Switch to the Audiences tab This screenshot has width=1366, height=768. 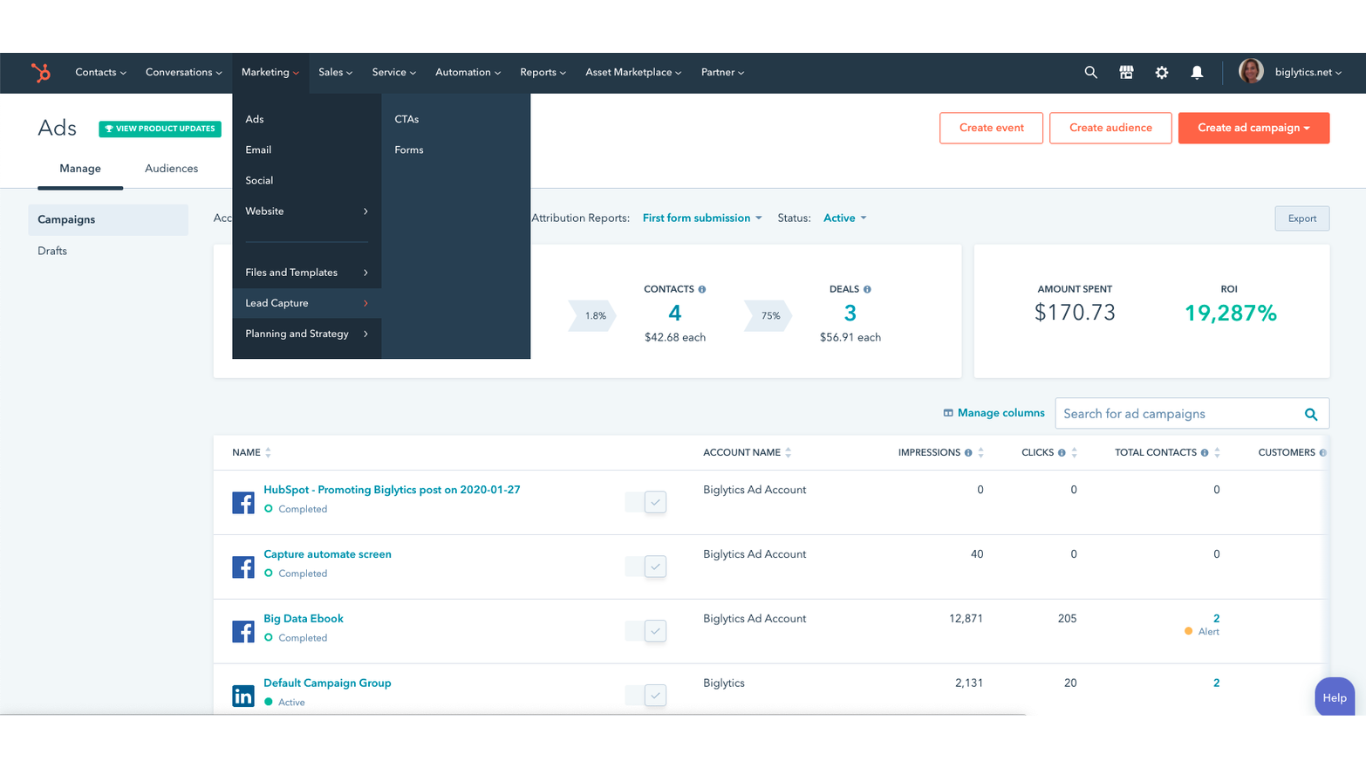click(x=171, y=168)
